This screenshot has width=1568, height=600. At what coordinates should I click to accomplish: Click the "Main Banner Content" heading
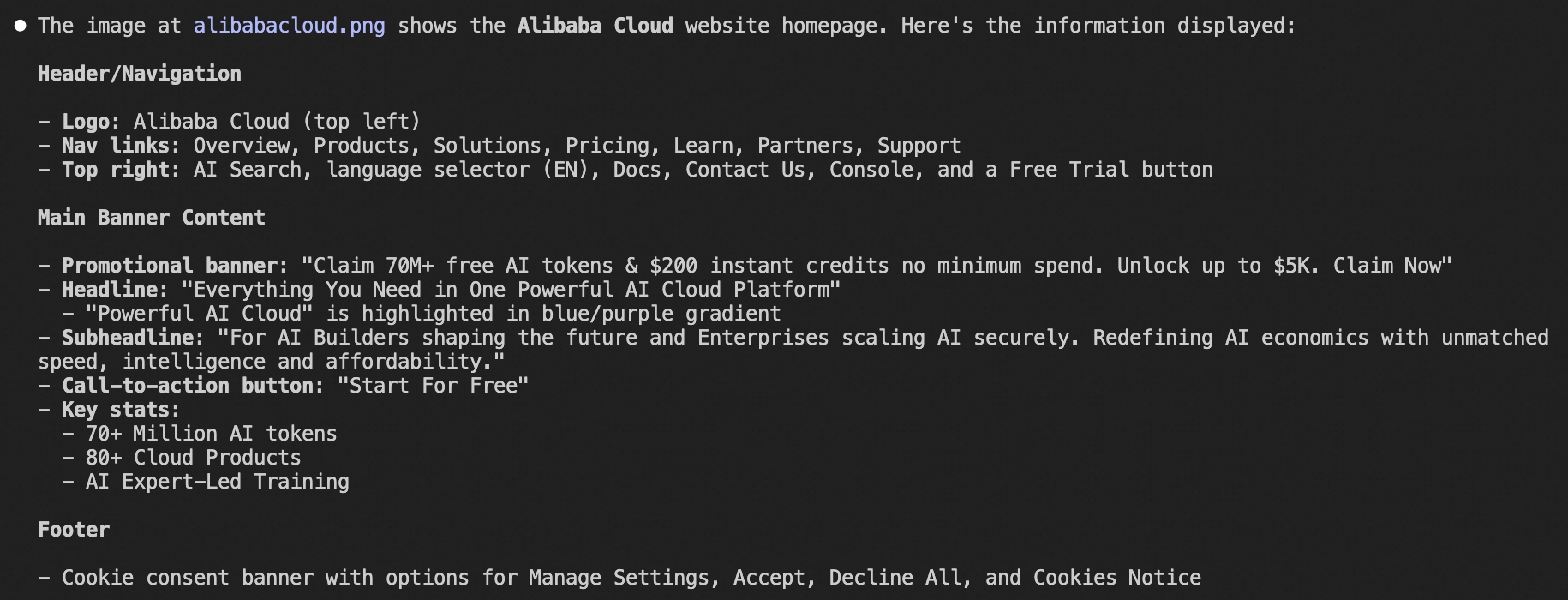(151, 218)
